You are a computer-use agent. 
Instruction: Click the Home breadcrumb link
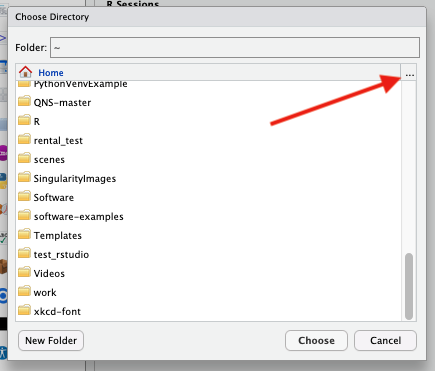51,73
